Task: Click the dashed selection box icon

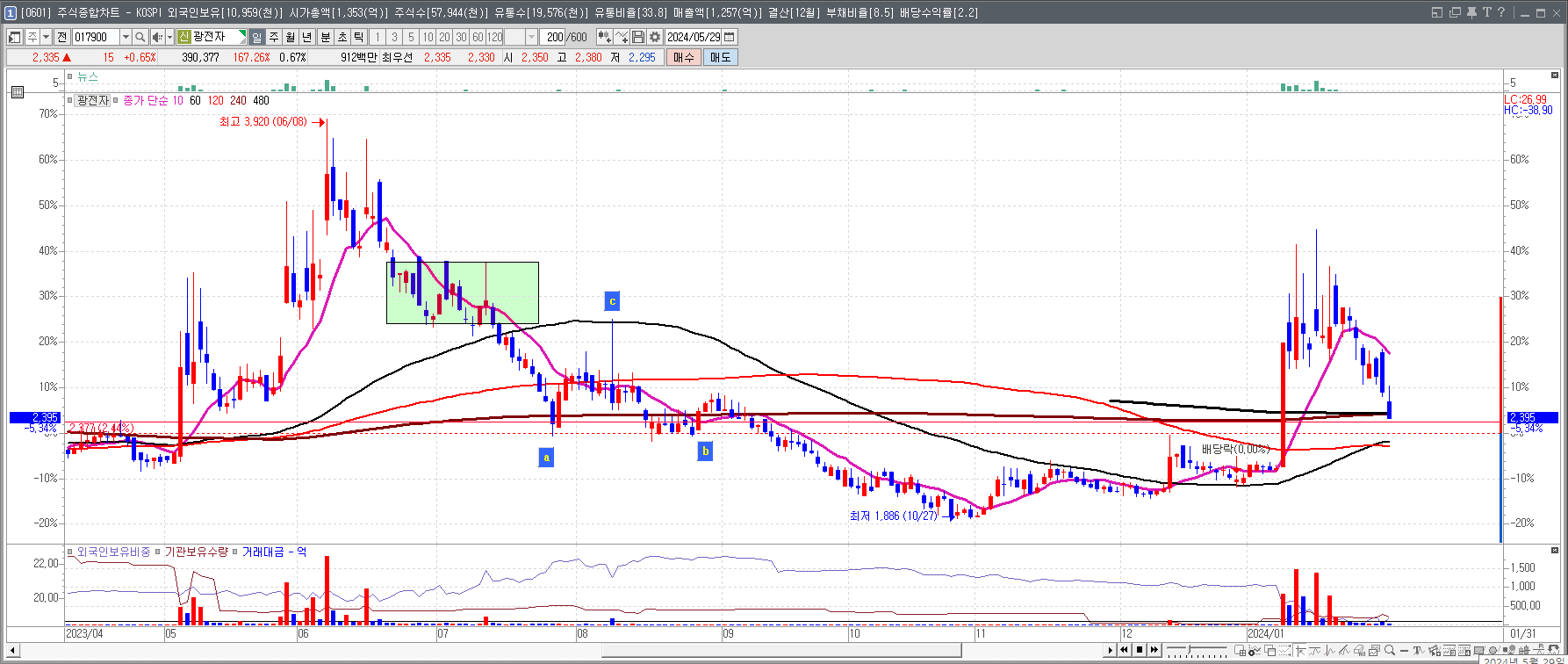Action: (1284, 650)
